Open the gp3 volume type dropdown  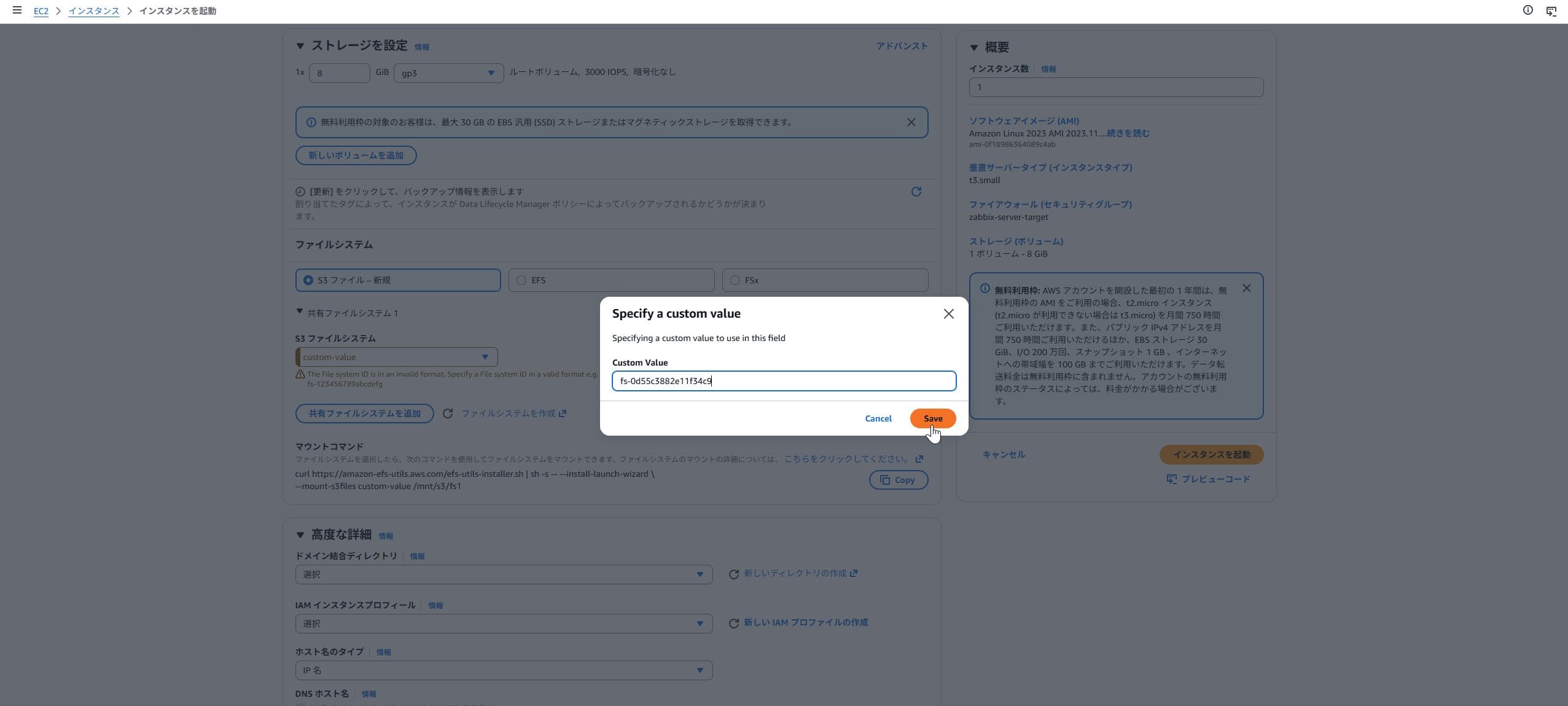pyautogui.click(x=448, y=73)
